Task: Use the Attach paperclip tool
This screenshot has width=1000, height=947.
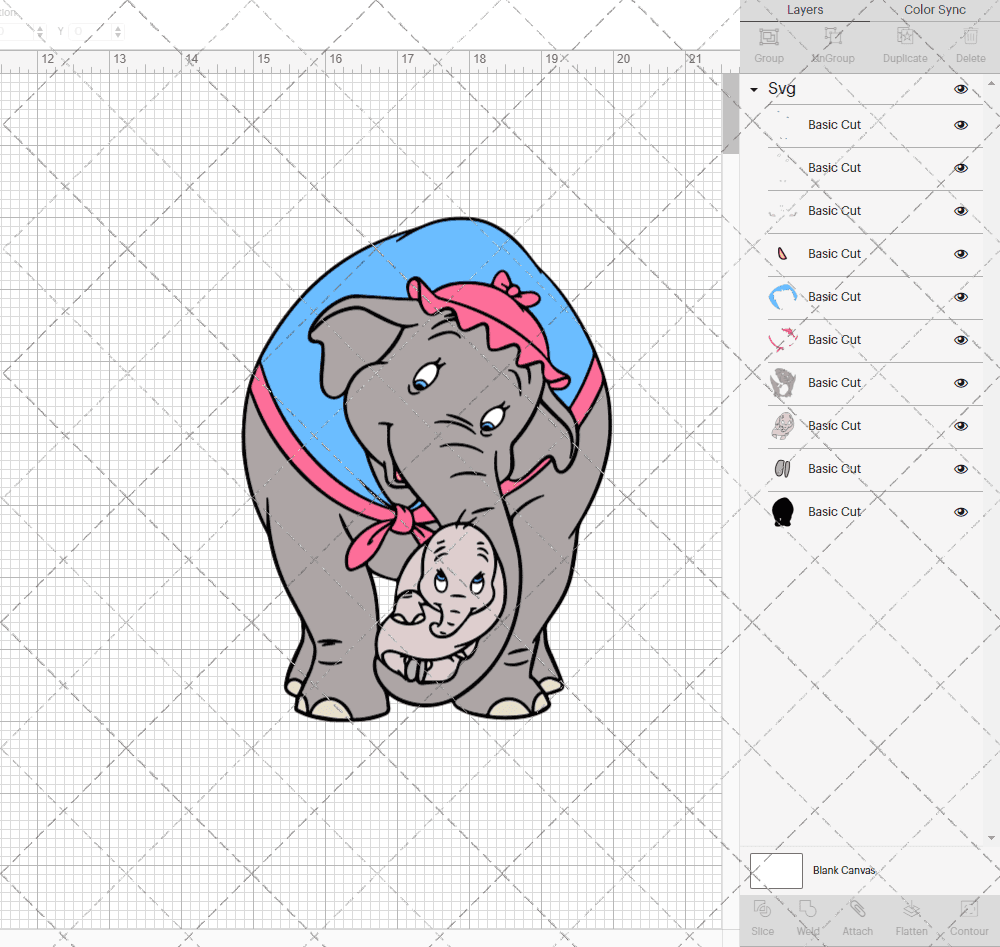Action: point(857,909)
